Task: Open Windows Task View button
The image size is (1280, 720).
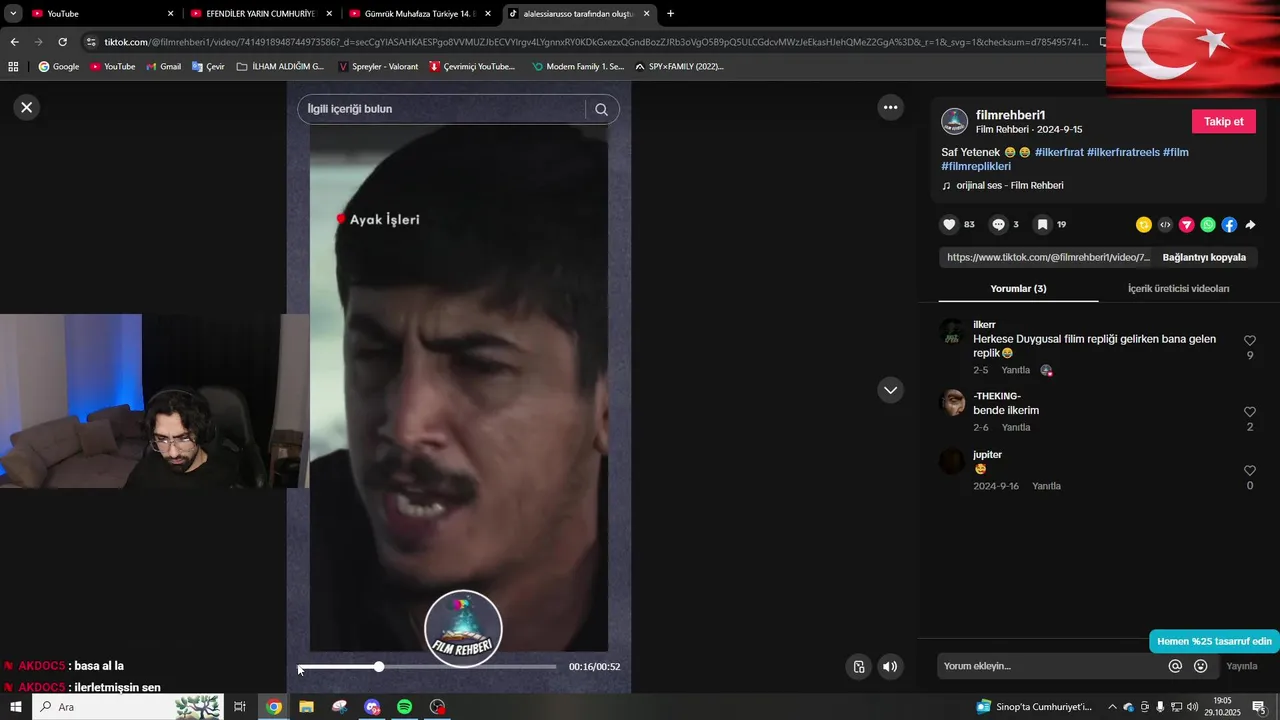Action: 240,707
